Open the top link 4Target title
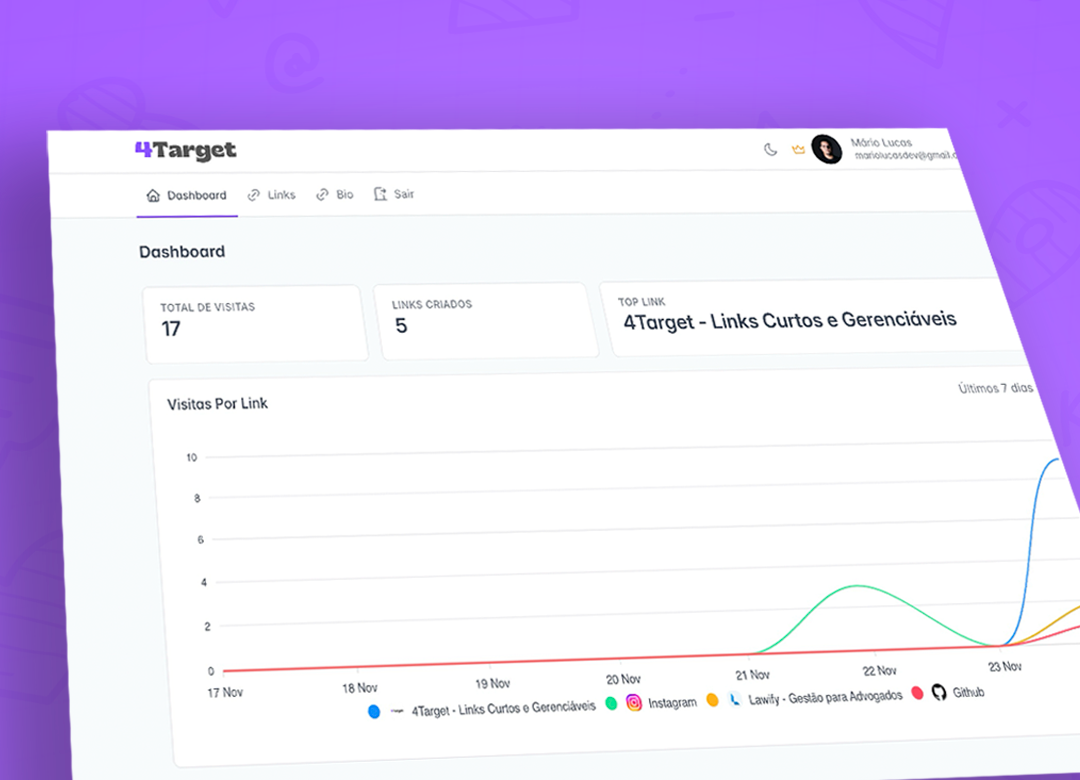Viewport: 1080px width, 780px height. pyautogui.click(x=789, y=320)
